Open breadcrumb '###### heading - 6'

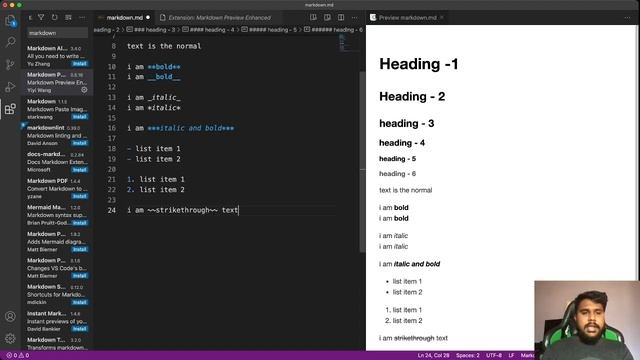(x=333, y=30)
